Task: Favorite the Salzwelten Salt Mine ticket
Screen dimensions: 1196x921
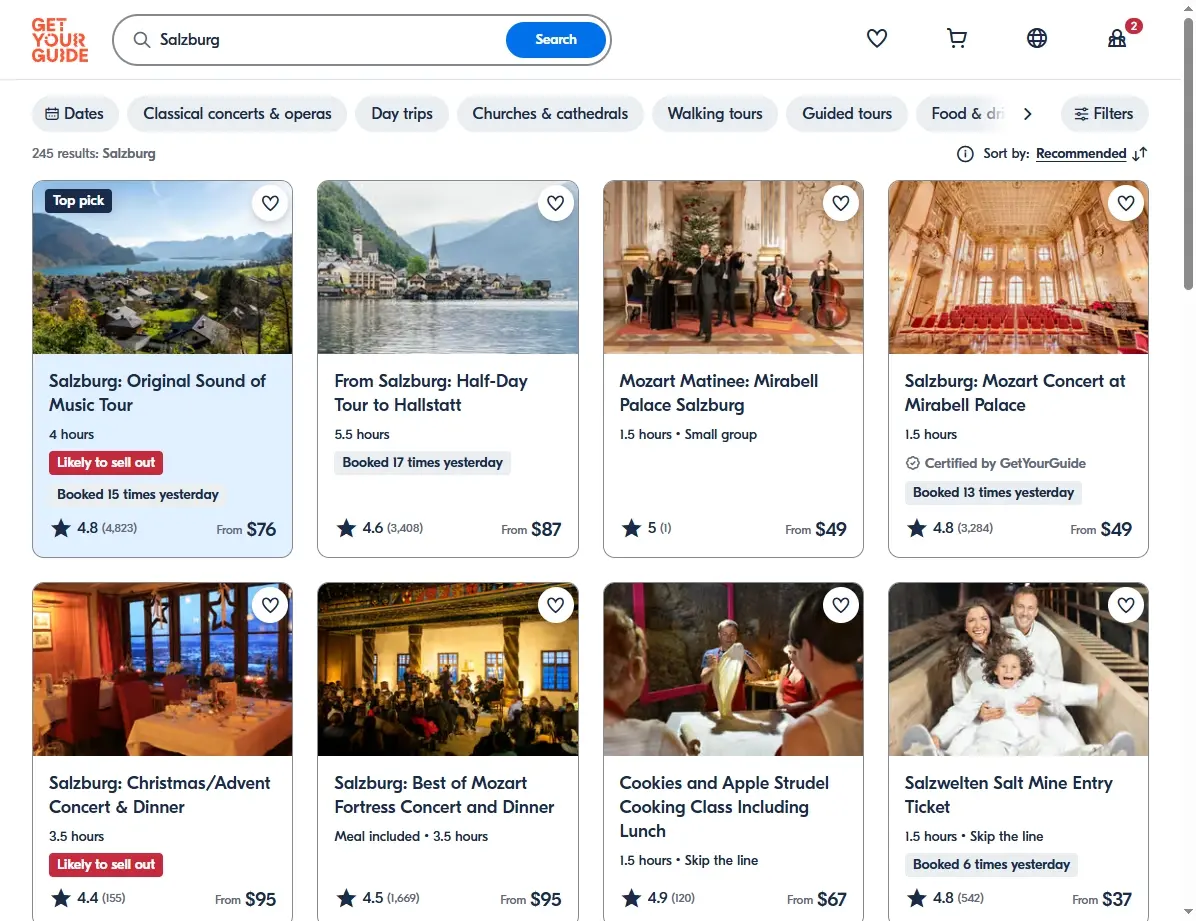Action: click(1126, 605)
